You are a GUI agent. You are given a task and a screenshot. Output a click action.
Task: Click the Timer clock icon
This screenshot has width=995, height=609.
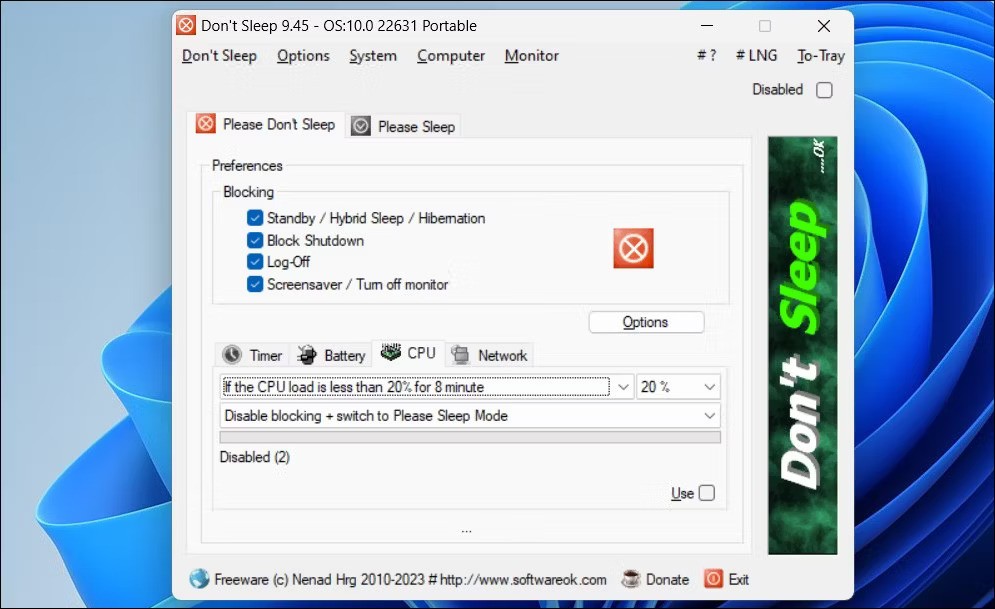[x=232, y=355]
